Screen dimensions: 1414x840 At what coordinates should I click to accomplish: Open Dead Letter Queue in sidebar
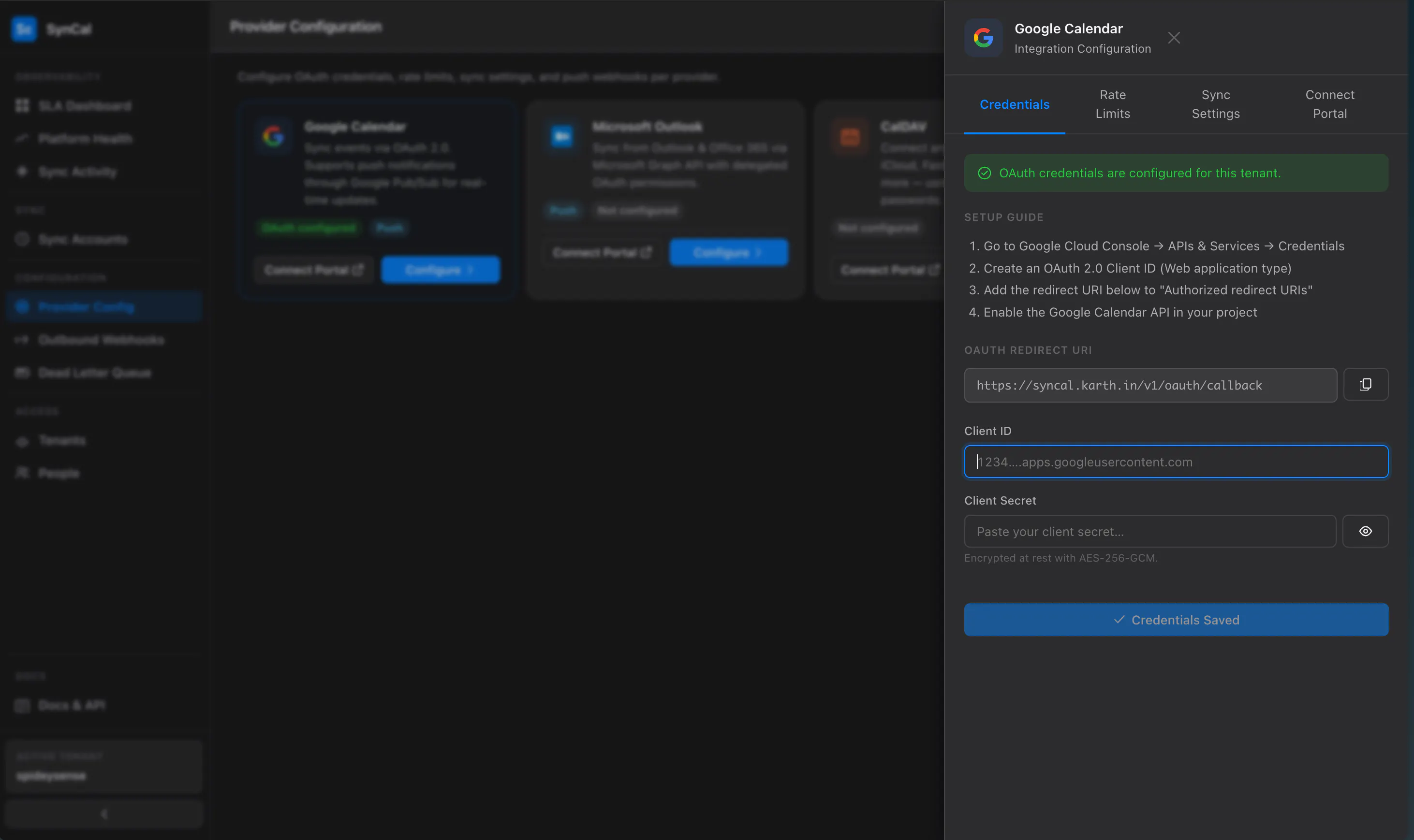click(104, 373)
